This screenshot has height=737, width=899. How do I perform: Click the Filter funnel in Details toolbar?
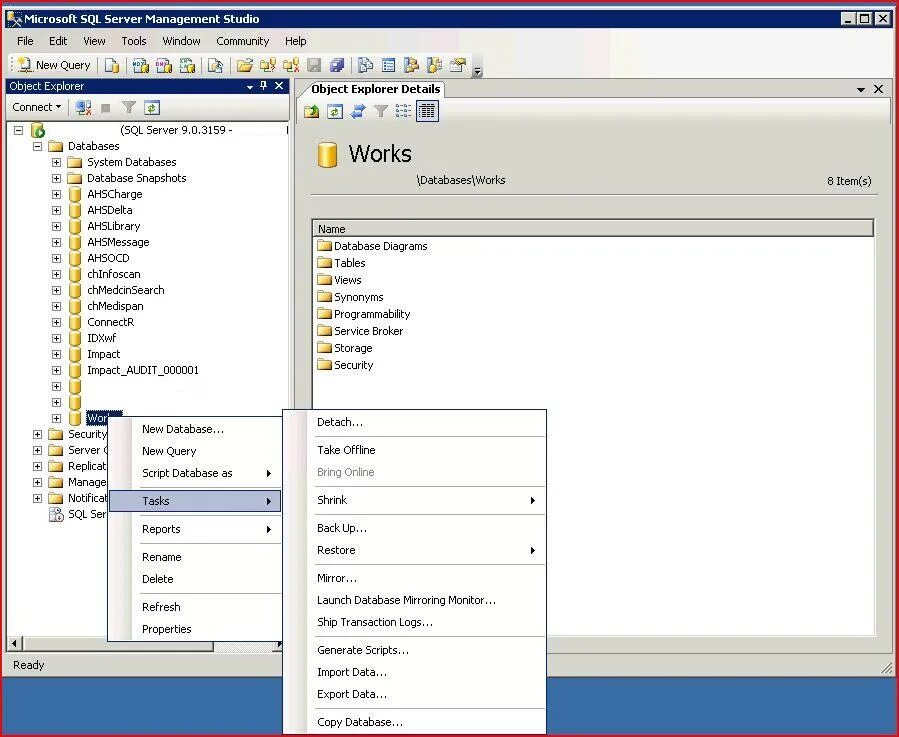pyautogui.click(x=381, y=111)
